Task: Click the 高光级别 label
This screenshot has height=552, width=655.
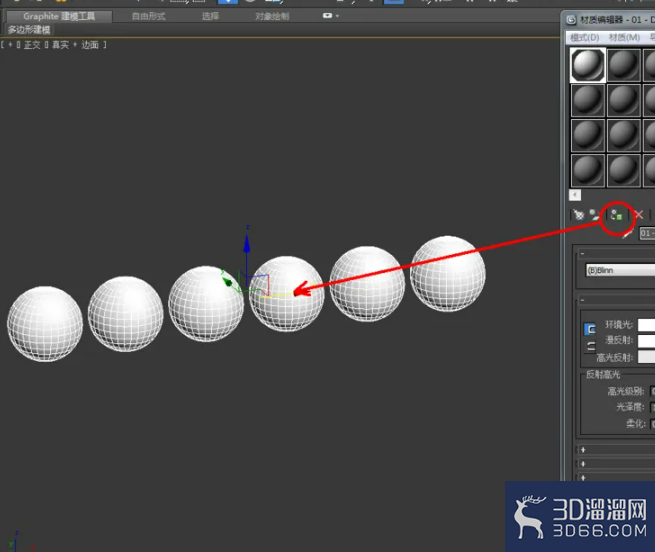Action: coord(626,391)
